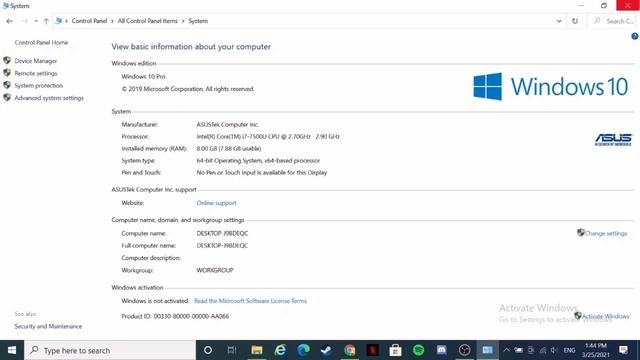Open Spotify from the taskbar
The width and height of the screenshot is (640, 360).
(418, 350)
